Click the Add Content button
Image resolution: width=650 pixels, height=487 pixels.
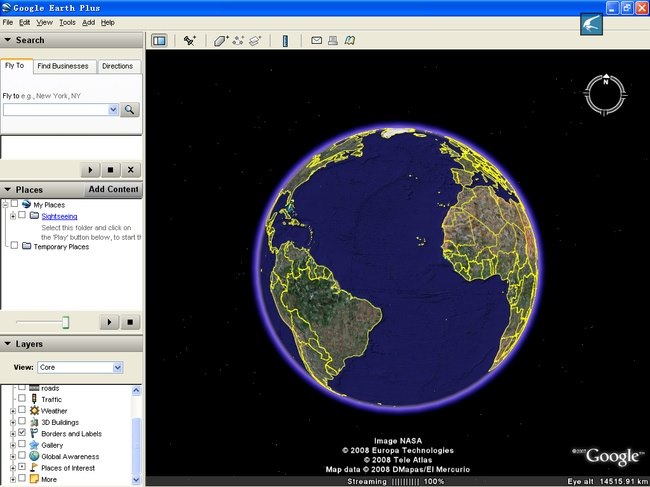pos(113,189)
